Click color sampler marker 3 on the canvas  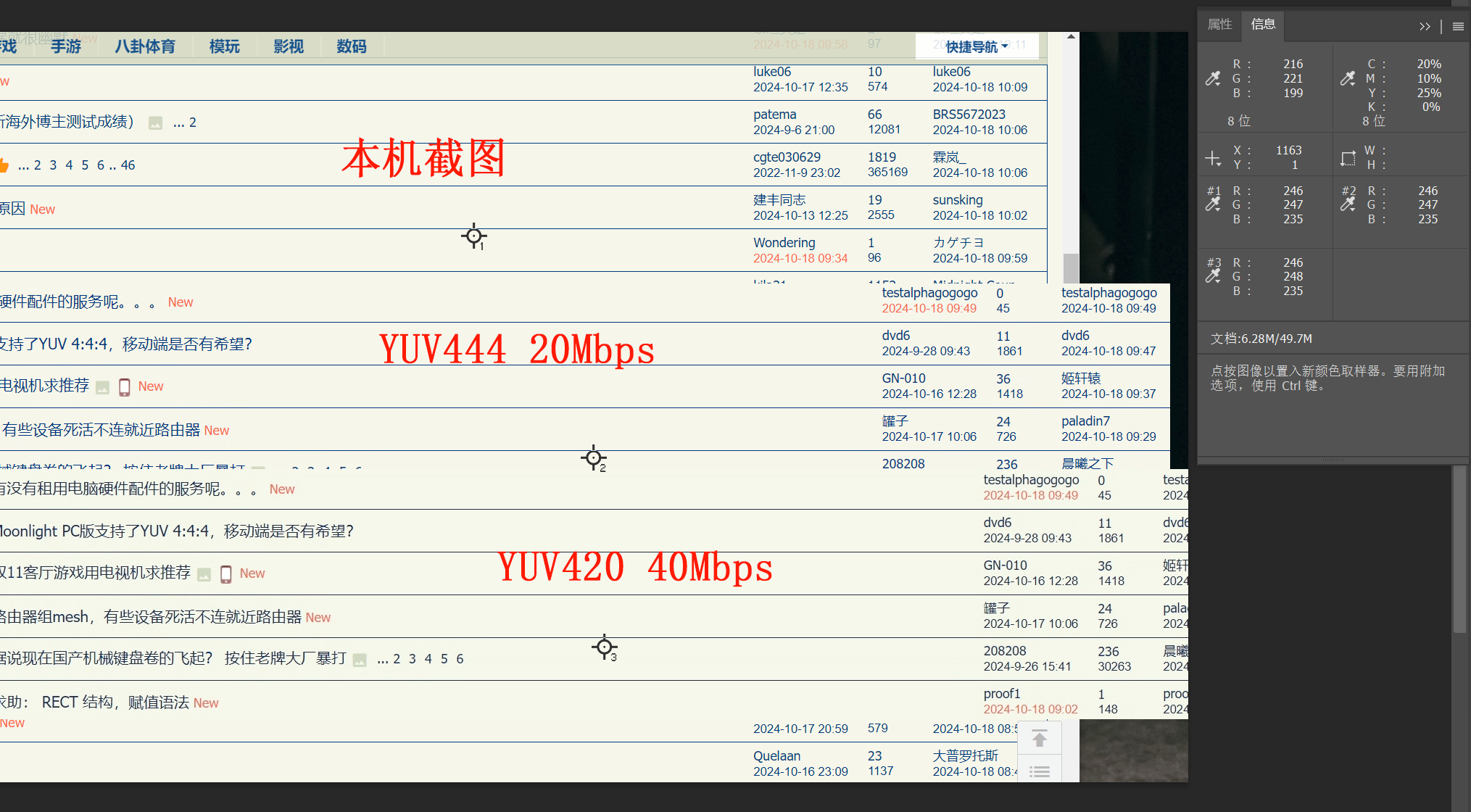coord(605,647)
